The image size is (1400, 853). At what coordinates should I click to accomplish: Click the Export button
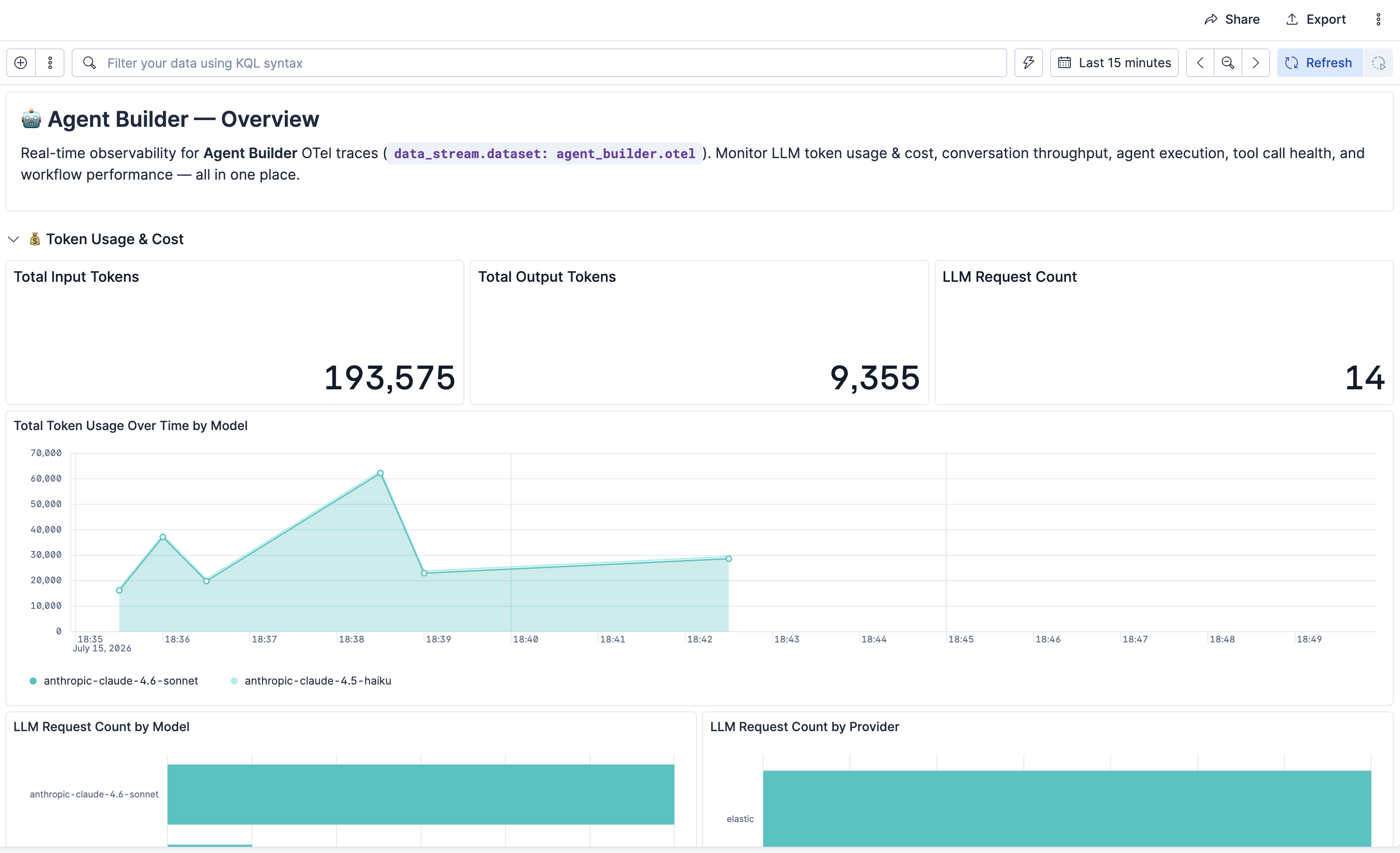(x=1315, y=19)
